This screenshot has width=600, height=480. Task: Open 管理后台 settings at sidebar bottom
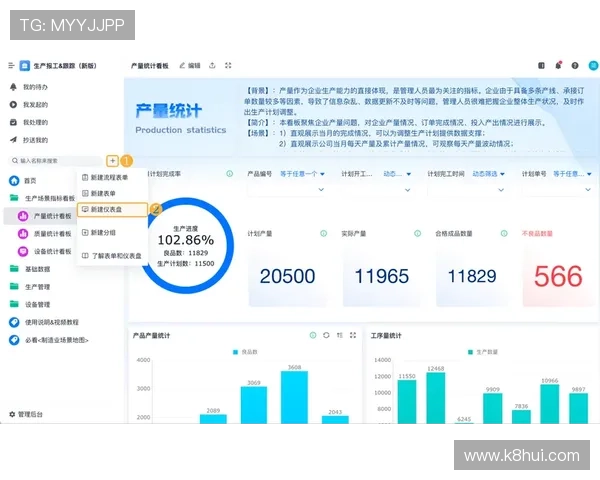(x=26, y=414)
